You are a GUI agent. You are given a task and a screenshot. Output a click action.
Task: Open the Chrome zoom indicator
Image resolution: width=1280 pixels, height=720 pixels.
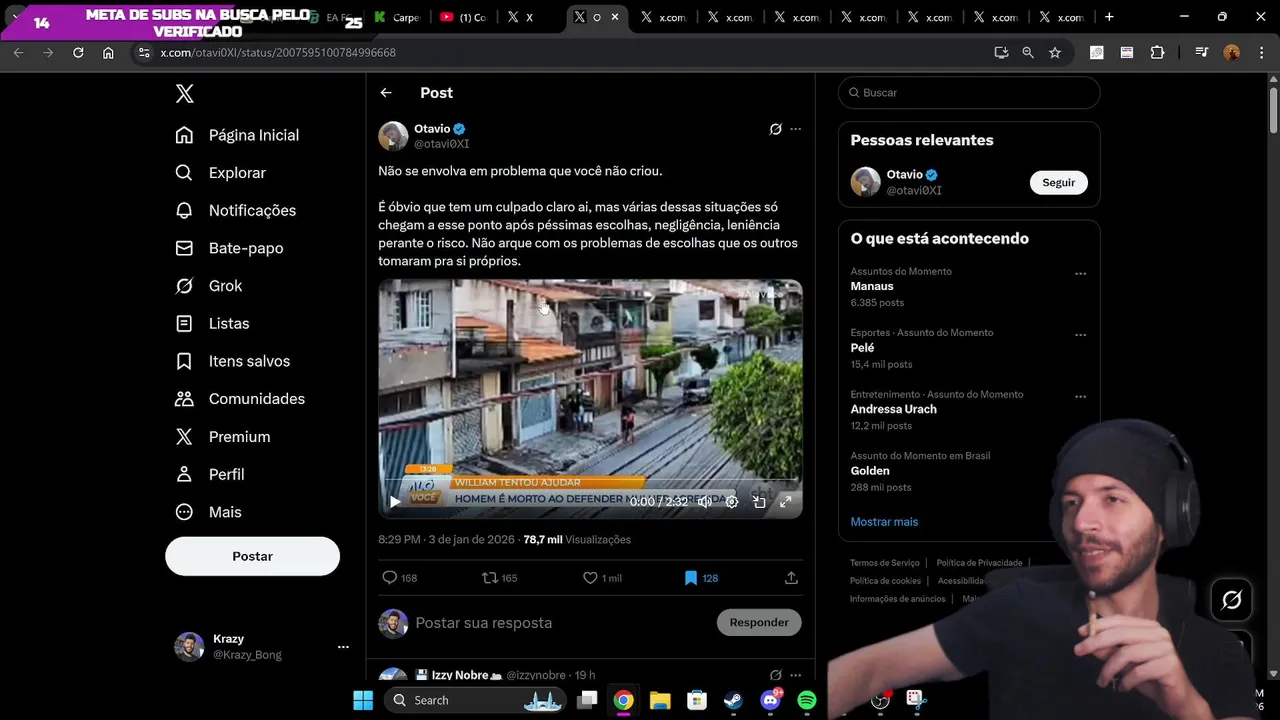tap(1028, 53)
